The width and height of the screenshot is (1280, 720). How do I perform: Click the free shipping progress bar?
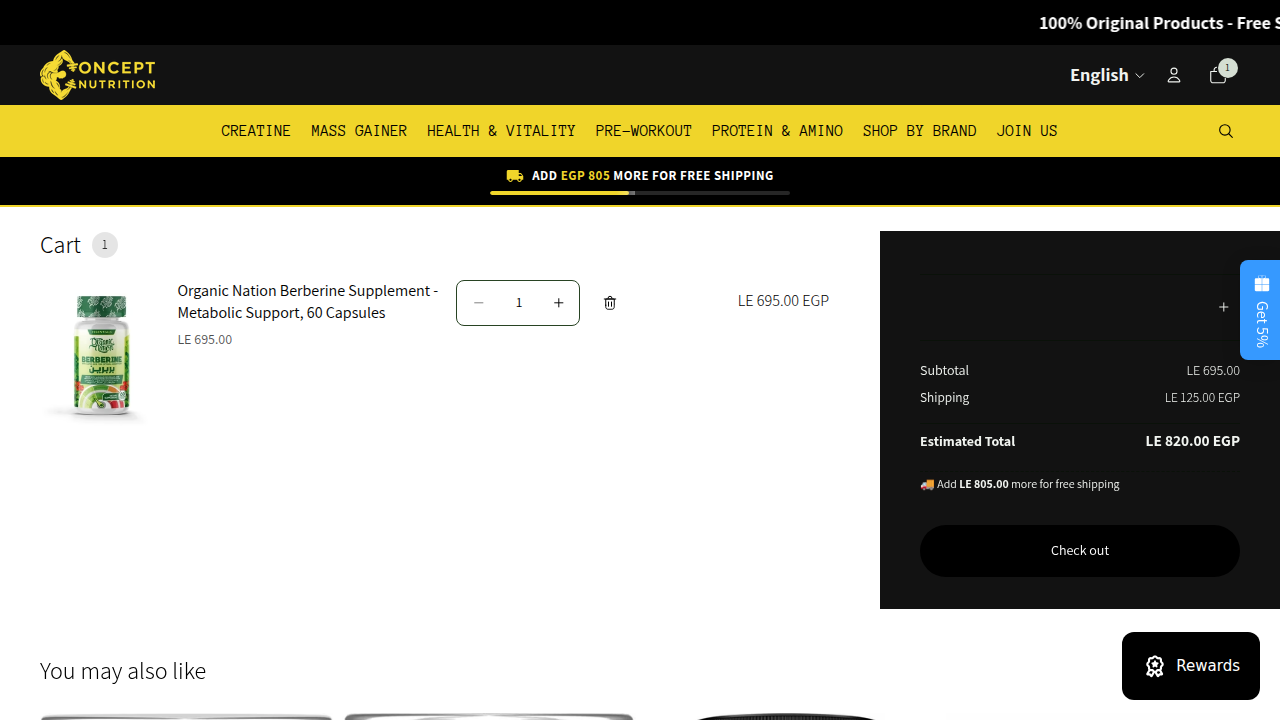click(640, 193)
